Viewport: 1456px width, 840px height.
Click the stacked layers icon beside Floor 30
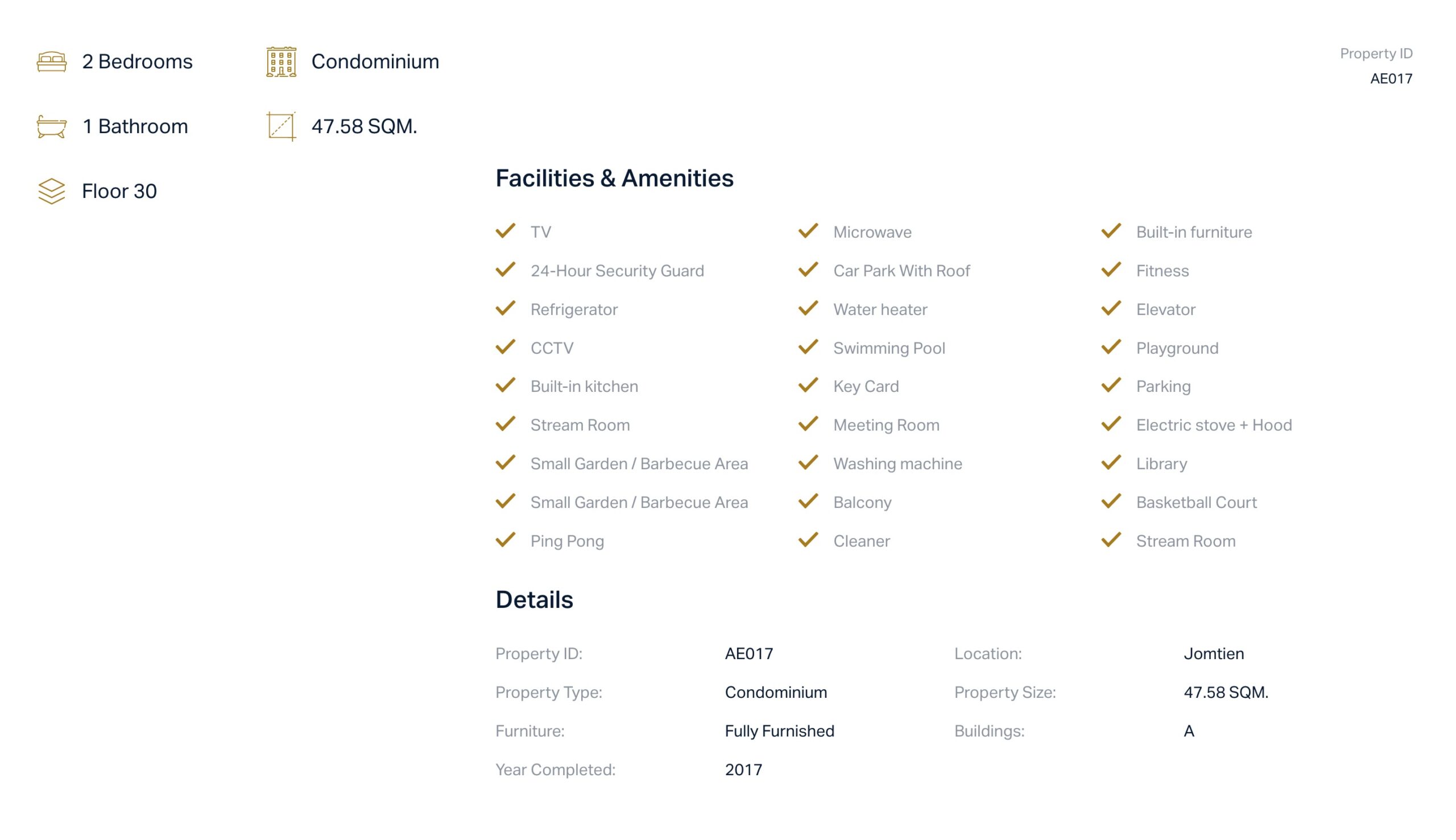point(51,191)
